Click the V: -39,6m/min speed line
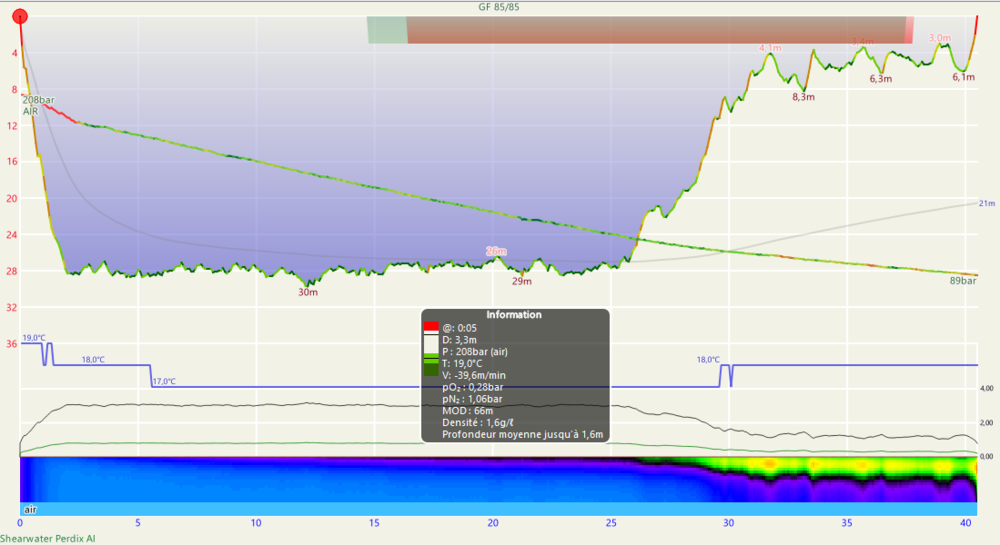 click(x=474, y=375)
